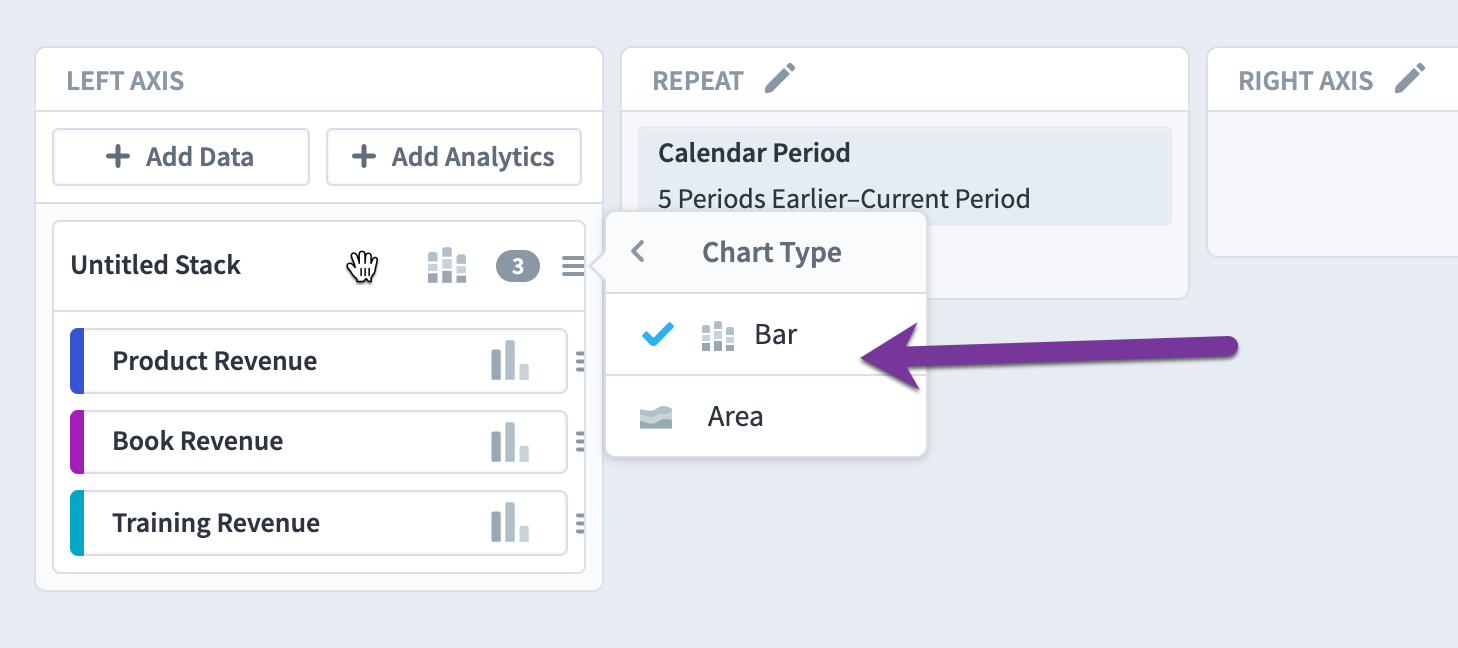Click the purple Book Revenue color swatch
This screenshot has height=648, width=1458.
(77, 442)
